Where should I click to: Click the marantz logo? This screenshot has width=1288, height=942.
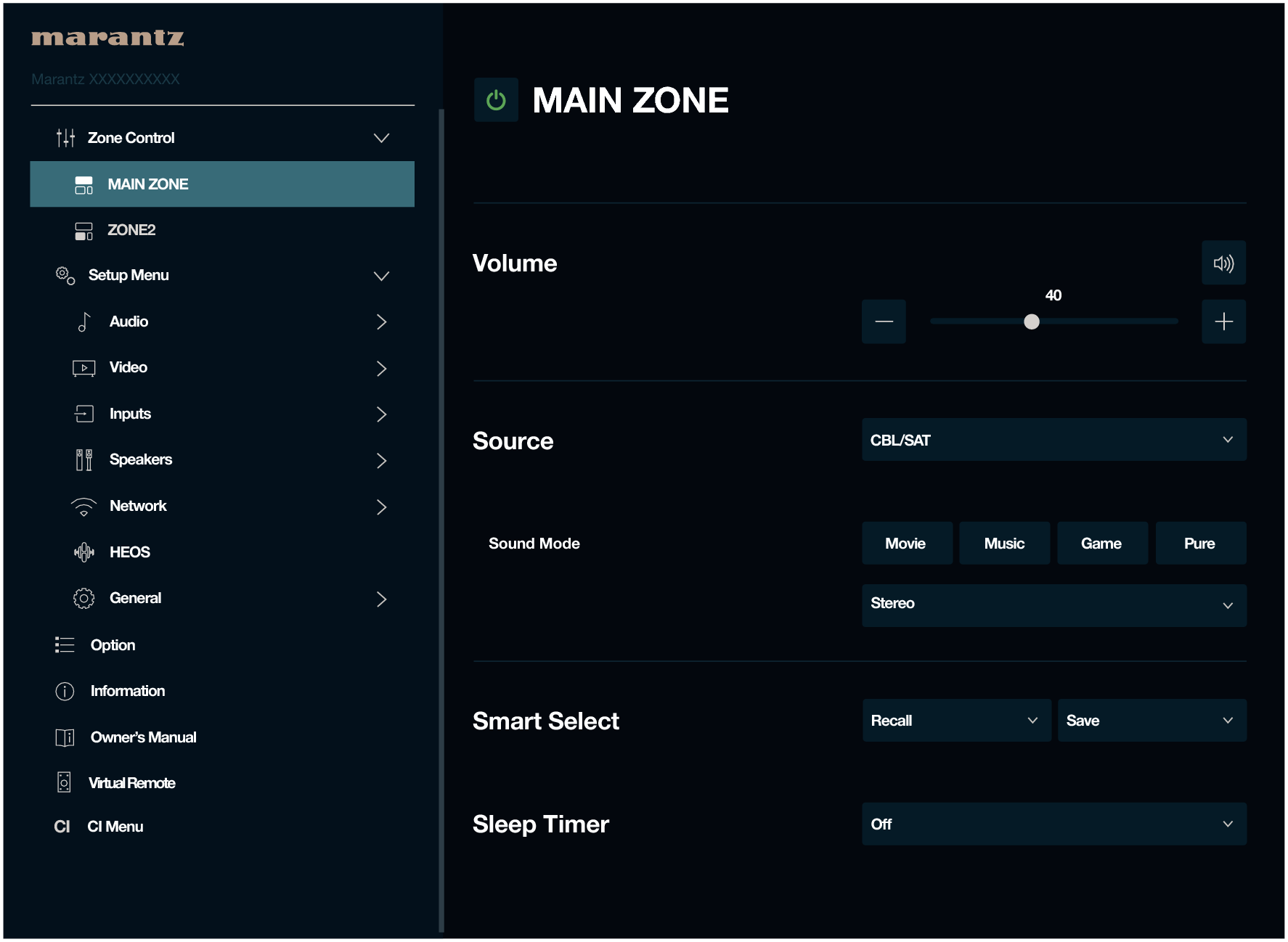[107, 38]
